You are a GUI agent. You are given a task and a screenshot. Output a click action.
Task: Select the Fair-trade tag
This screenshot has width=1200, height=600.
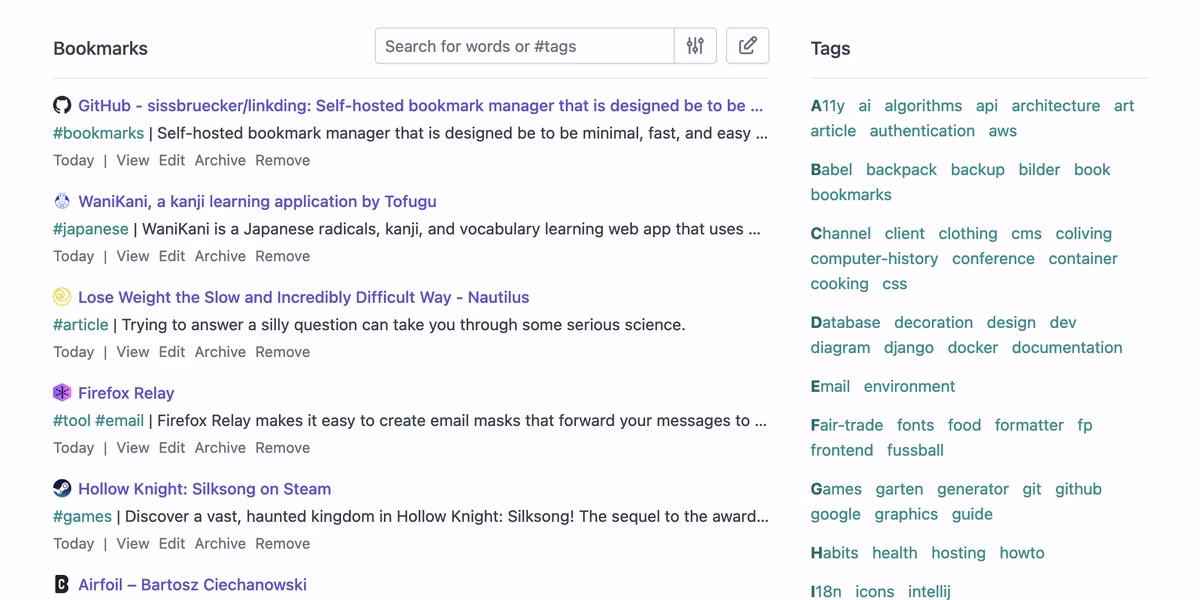(x=846, y=426)
